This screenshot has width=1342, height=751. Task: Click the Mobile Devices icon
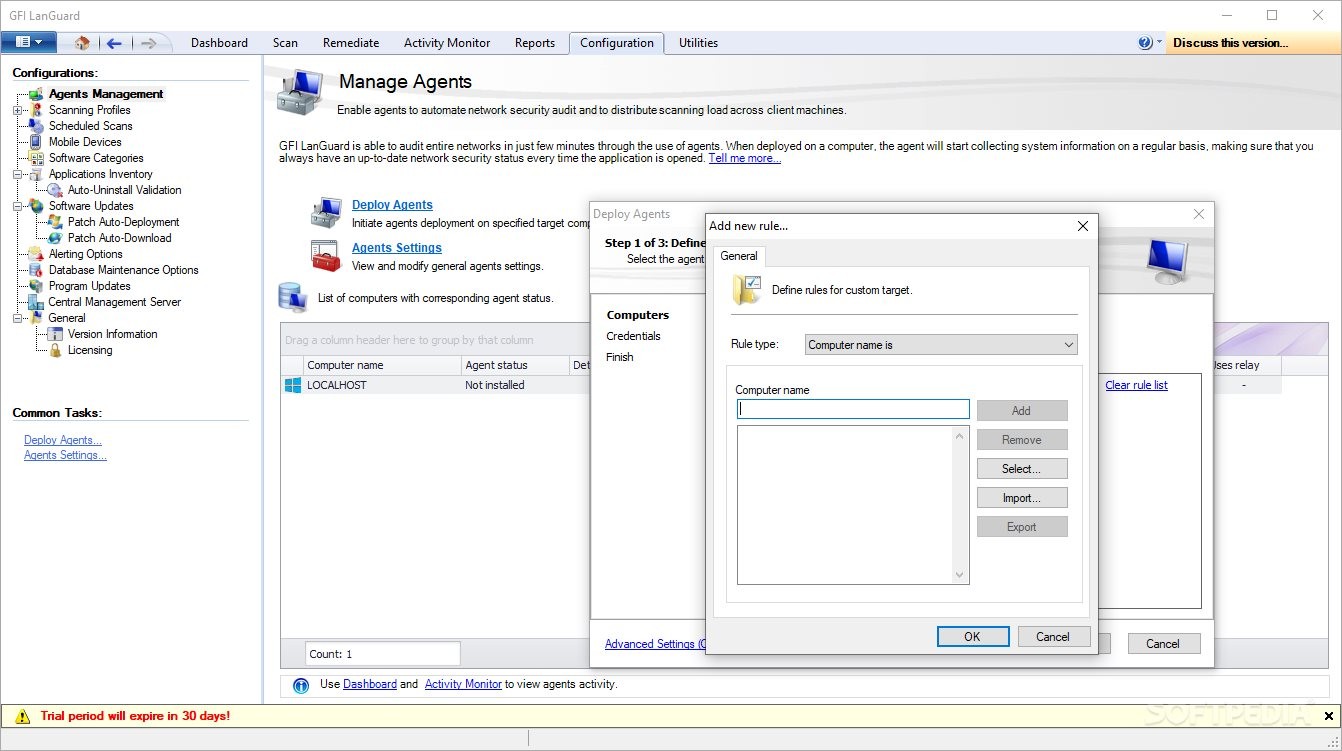(36, 142)
